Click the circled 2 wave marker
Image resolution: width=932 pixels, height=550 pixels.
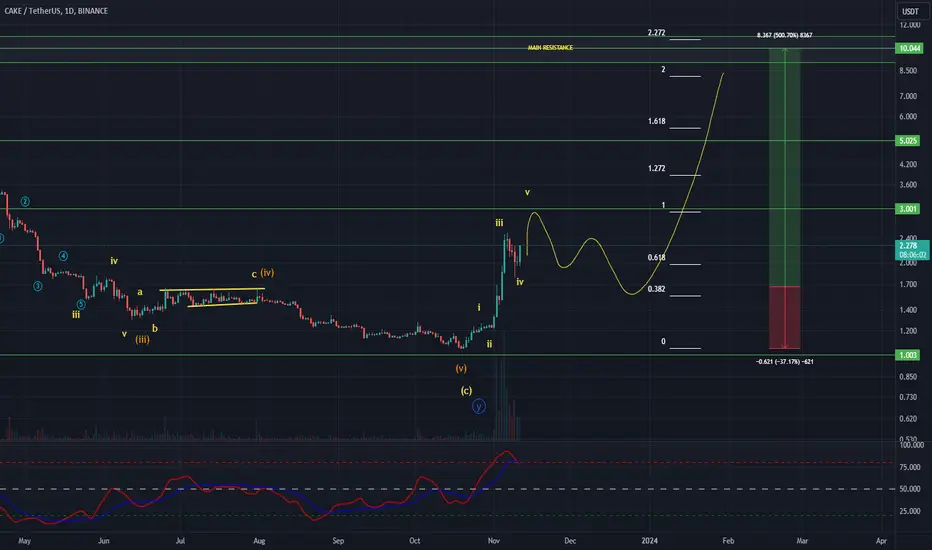click(x=25, y=202)
